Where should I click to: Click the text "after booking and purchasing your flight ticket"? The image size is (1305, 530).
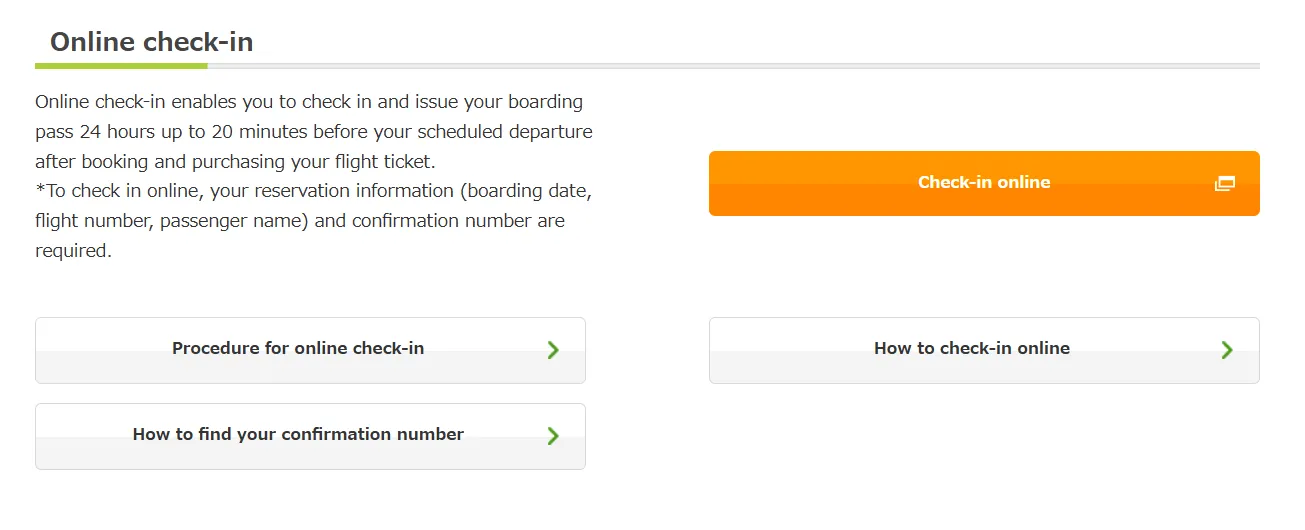point(235,161)
